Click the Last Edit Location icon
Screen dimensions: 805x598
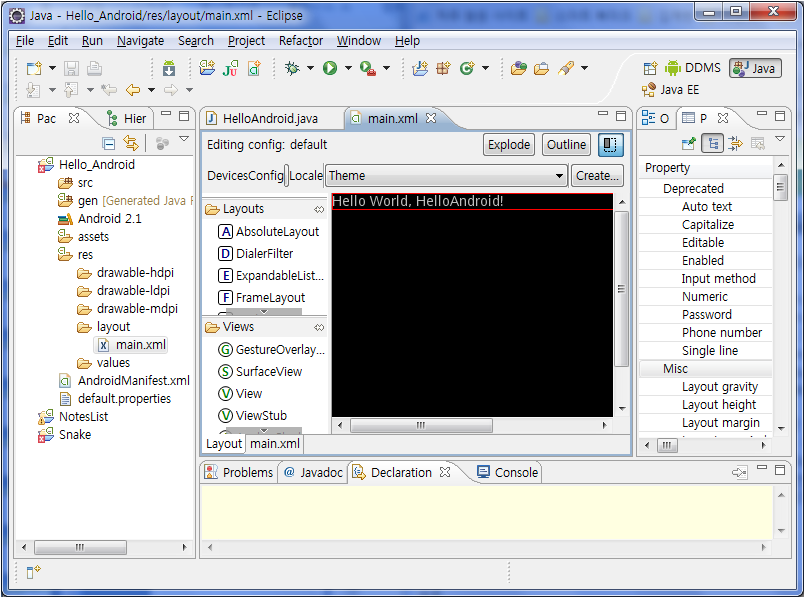click(x=109, y=90)
